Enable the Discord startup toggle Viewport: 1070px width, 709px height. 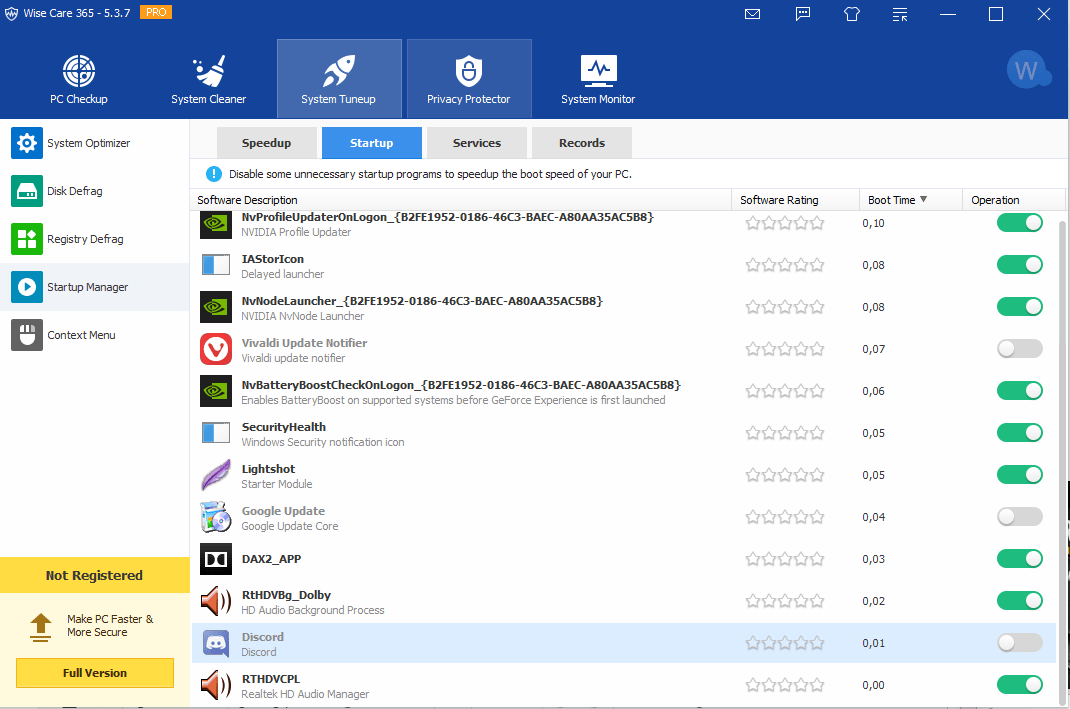click(1019, 643)
